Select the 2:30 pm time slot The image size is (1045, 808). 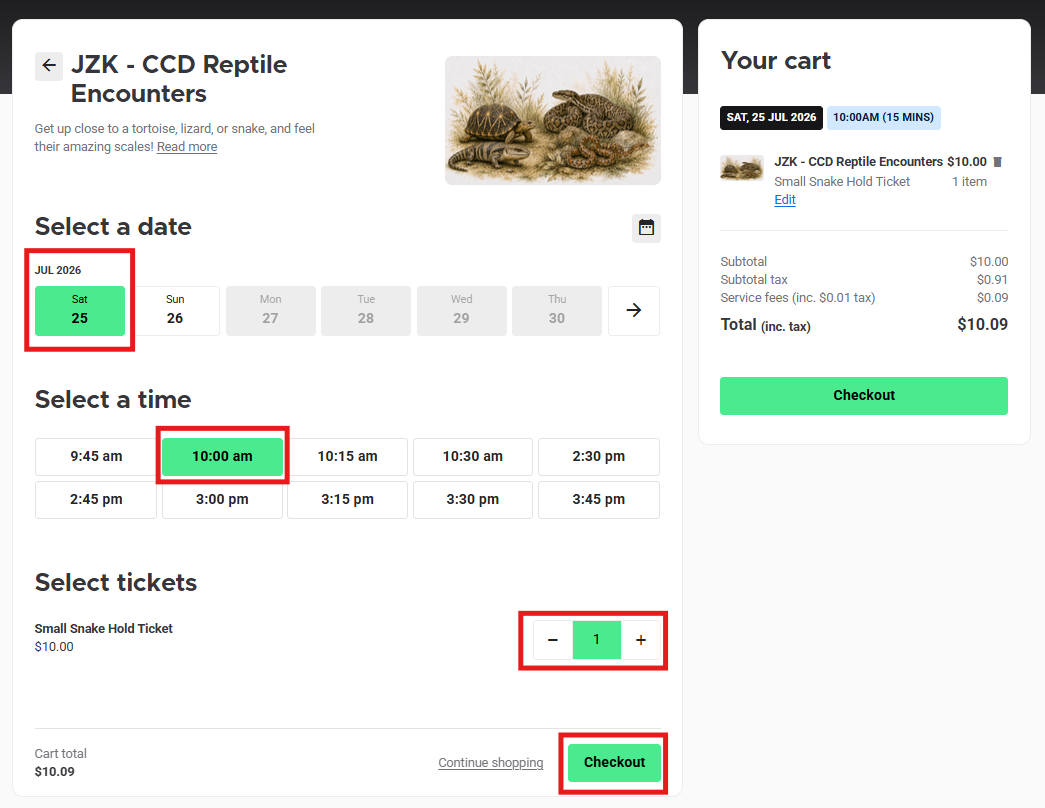point(598,457)
